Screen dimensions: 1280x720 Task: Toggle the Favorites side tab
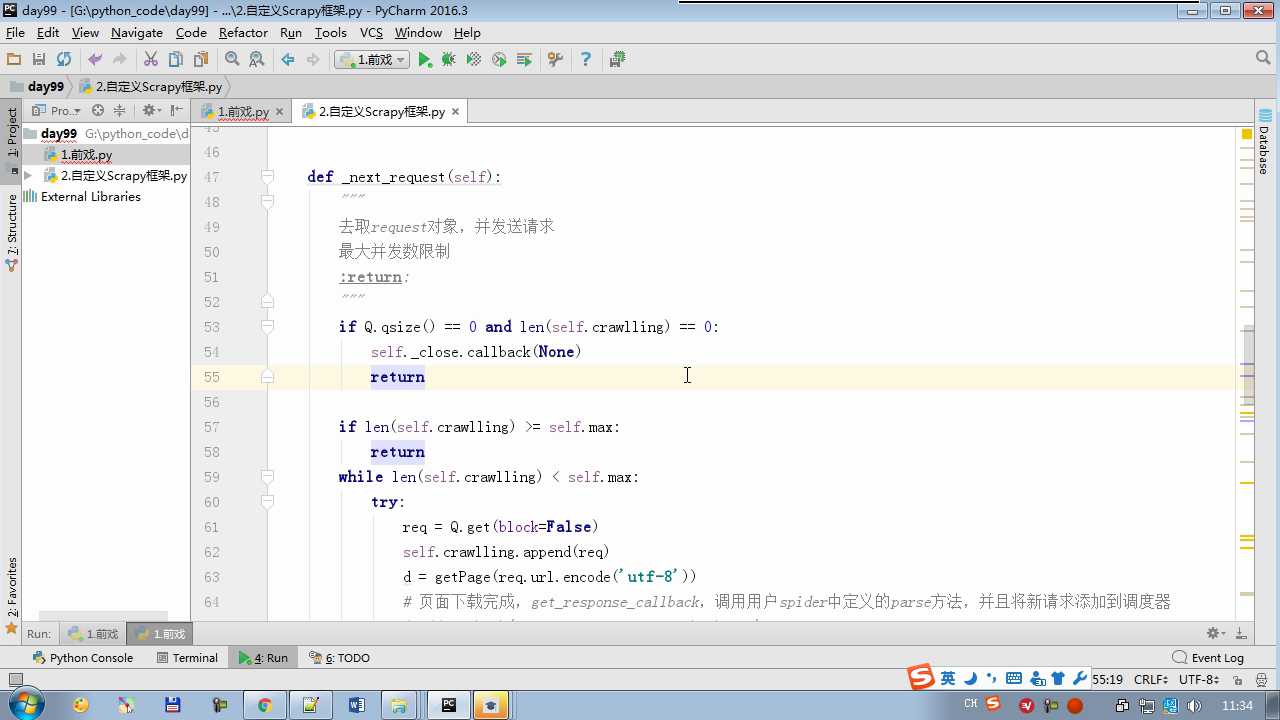tap(12, 595)
